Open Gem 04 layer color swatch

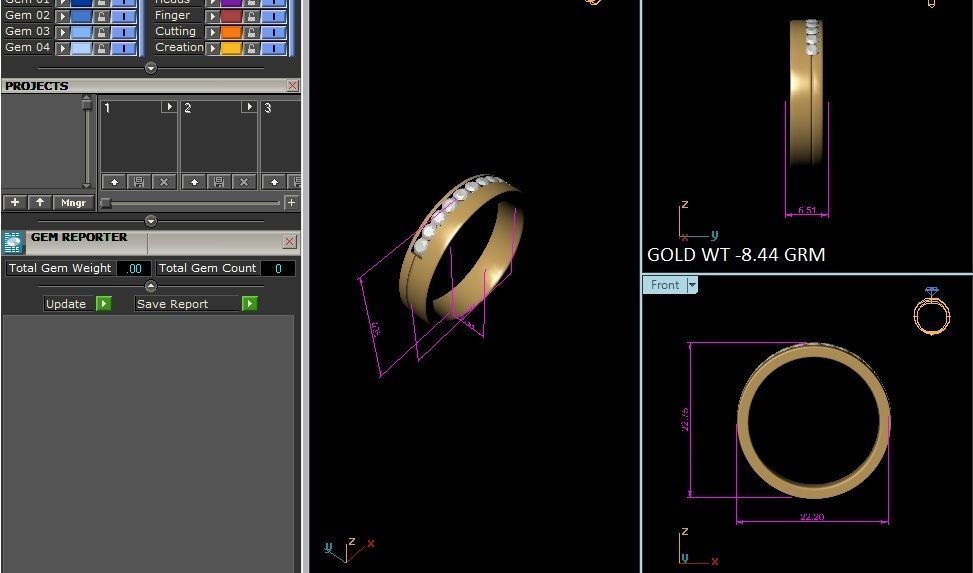coord(81,48)
